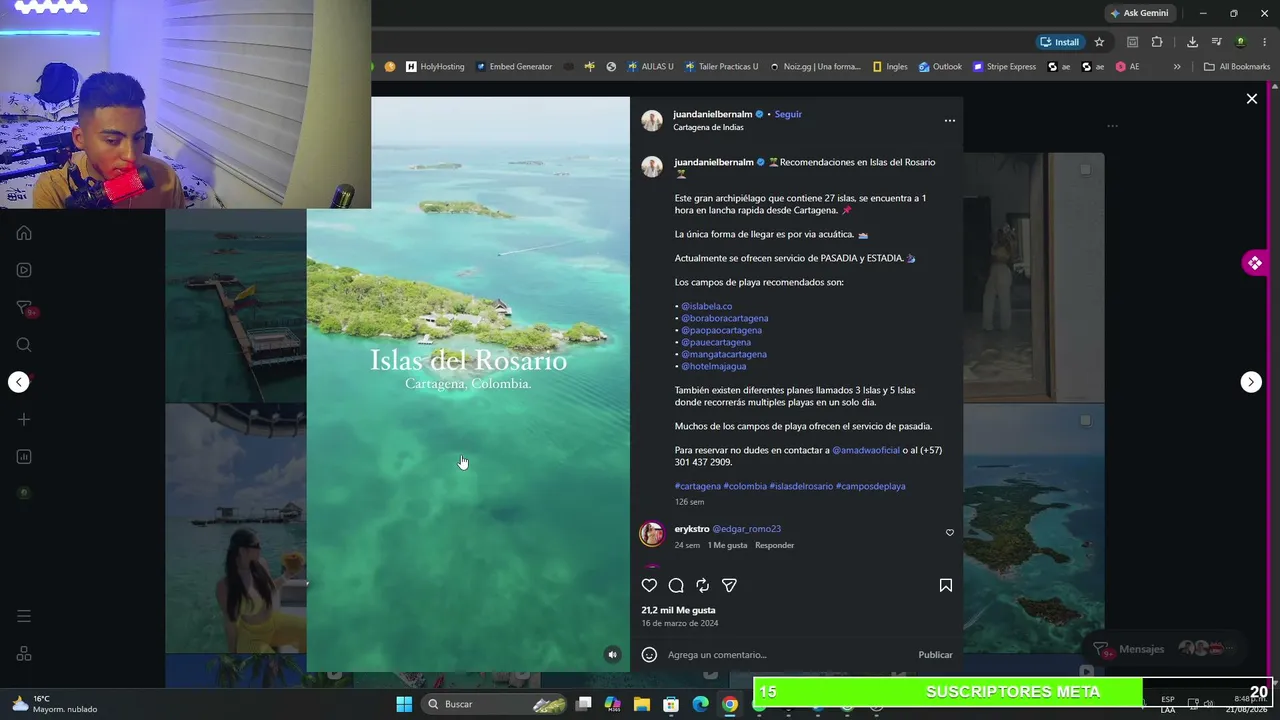Open the Embed Generator bookmark
1280x720 pixels.
tap(514, 67)
